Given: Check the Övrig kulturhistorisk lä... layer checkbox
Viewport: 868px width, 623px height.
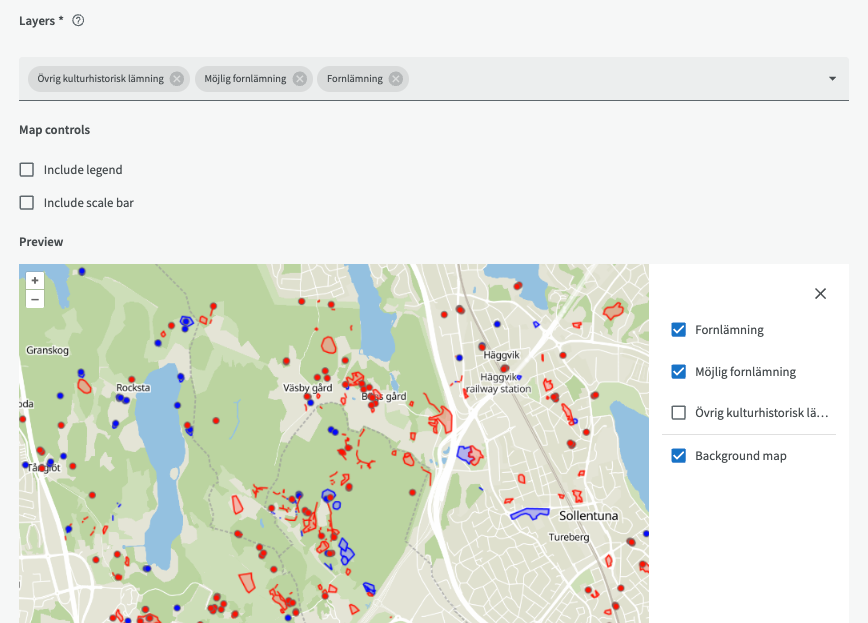Looking at the screenshot, I should (x=678, y=413).
